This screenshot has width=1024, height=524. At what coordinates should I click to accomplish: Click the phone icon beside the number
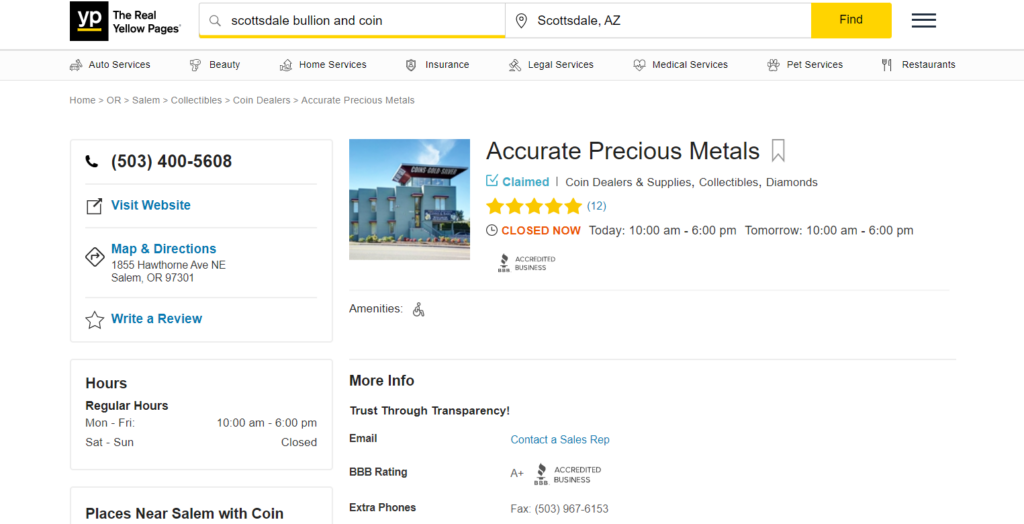point(93,162)
